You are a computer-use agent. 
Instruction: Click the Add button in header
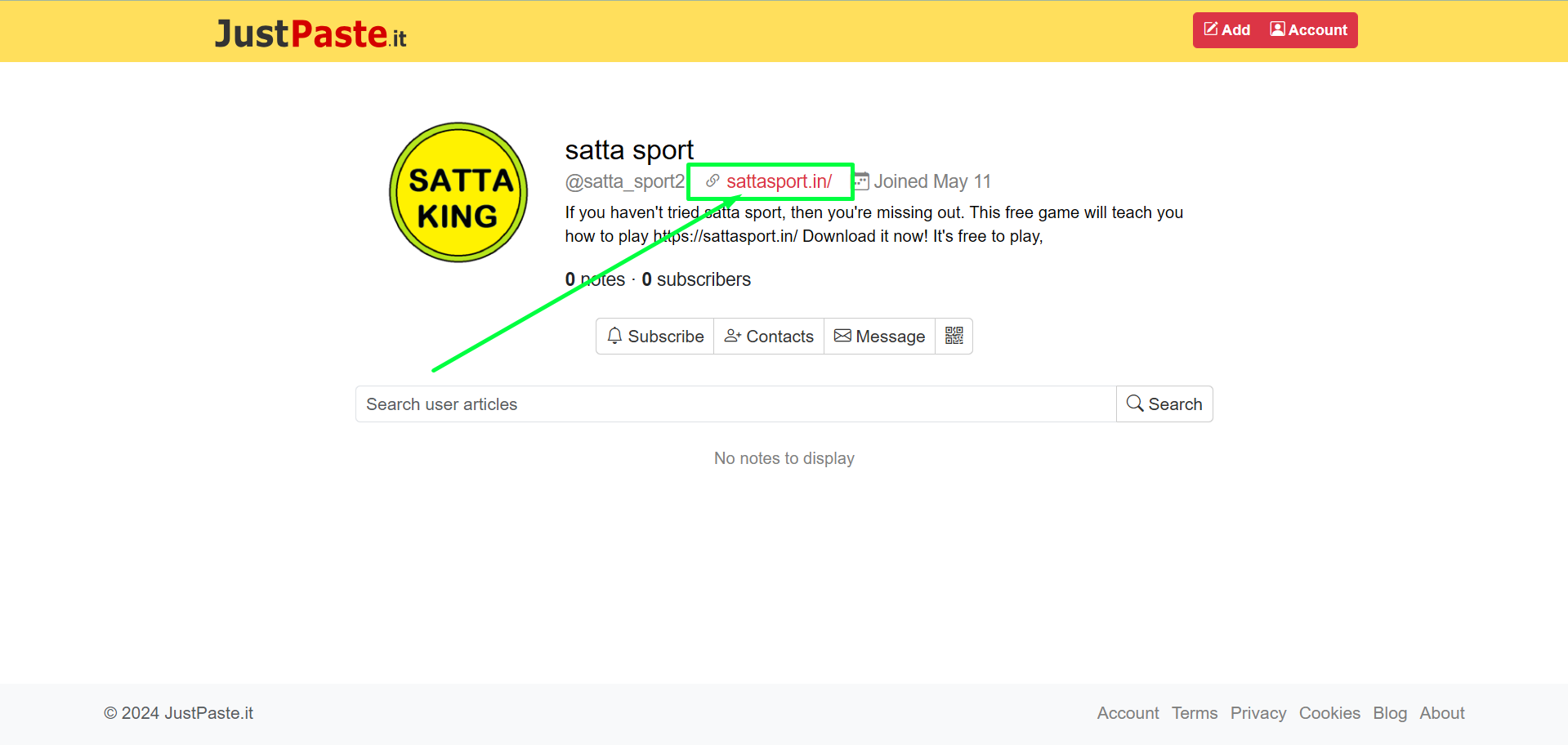point(1227,30)
